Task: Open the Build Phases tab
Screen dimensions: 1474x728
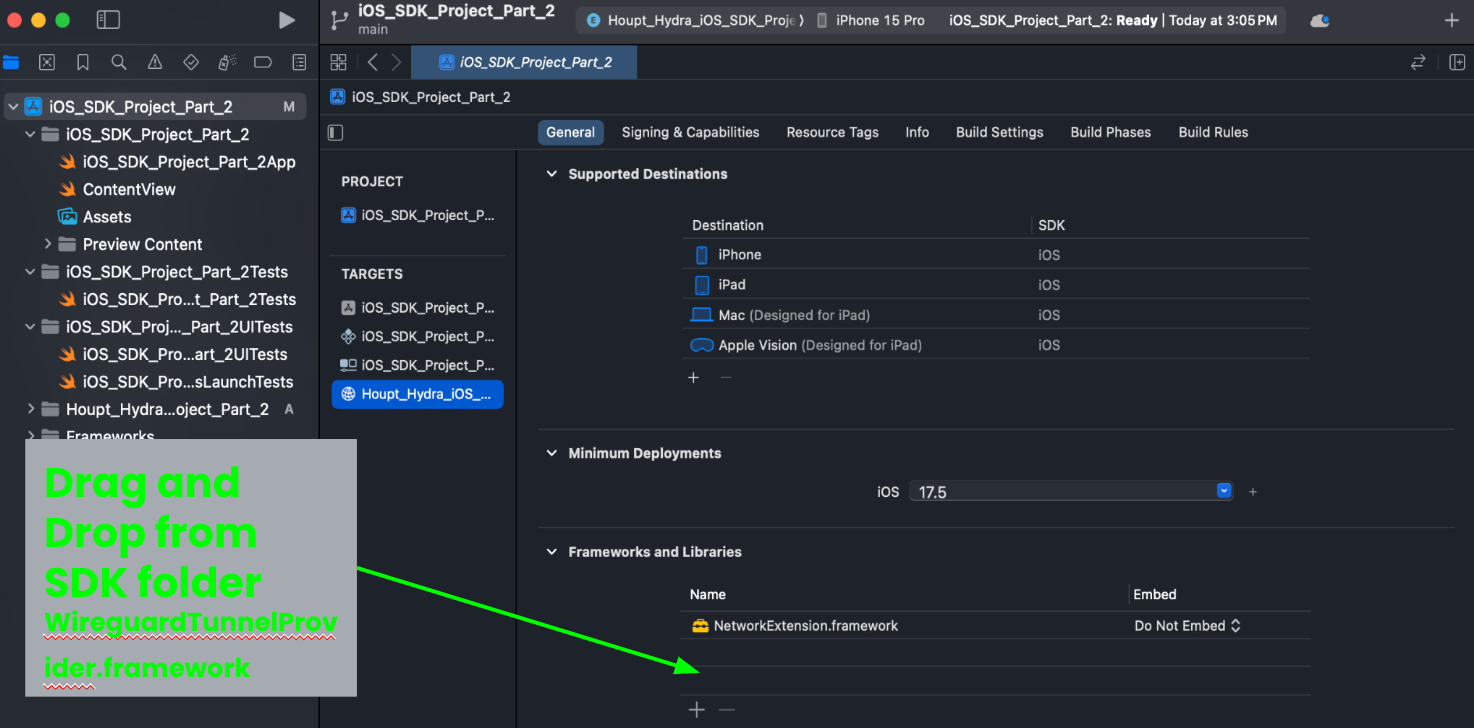Action: (1110, 132)
